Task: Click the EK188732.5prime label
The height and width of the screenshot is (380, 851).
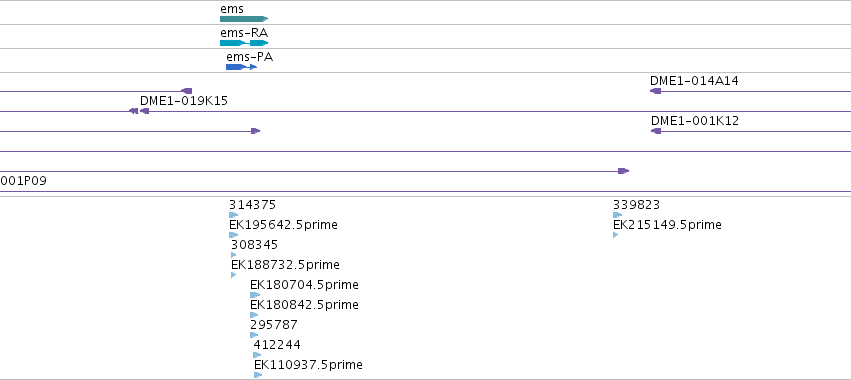Action: [285, 265]
